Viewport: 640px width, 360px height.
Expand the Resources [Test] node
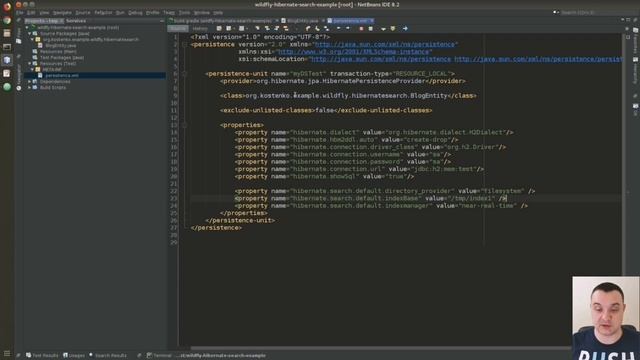30,64
